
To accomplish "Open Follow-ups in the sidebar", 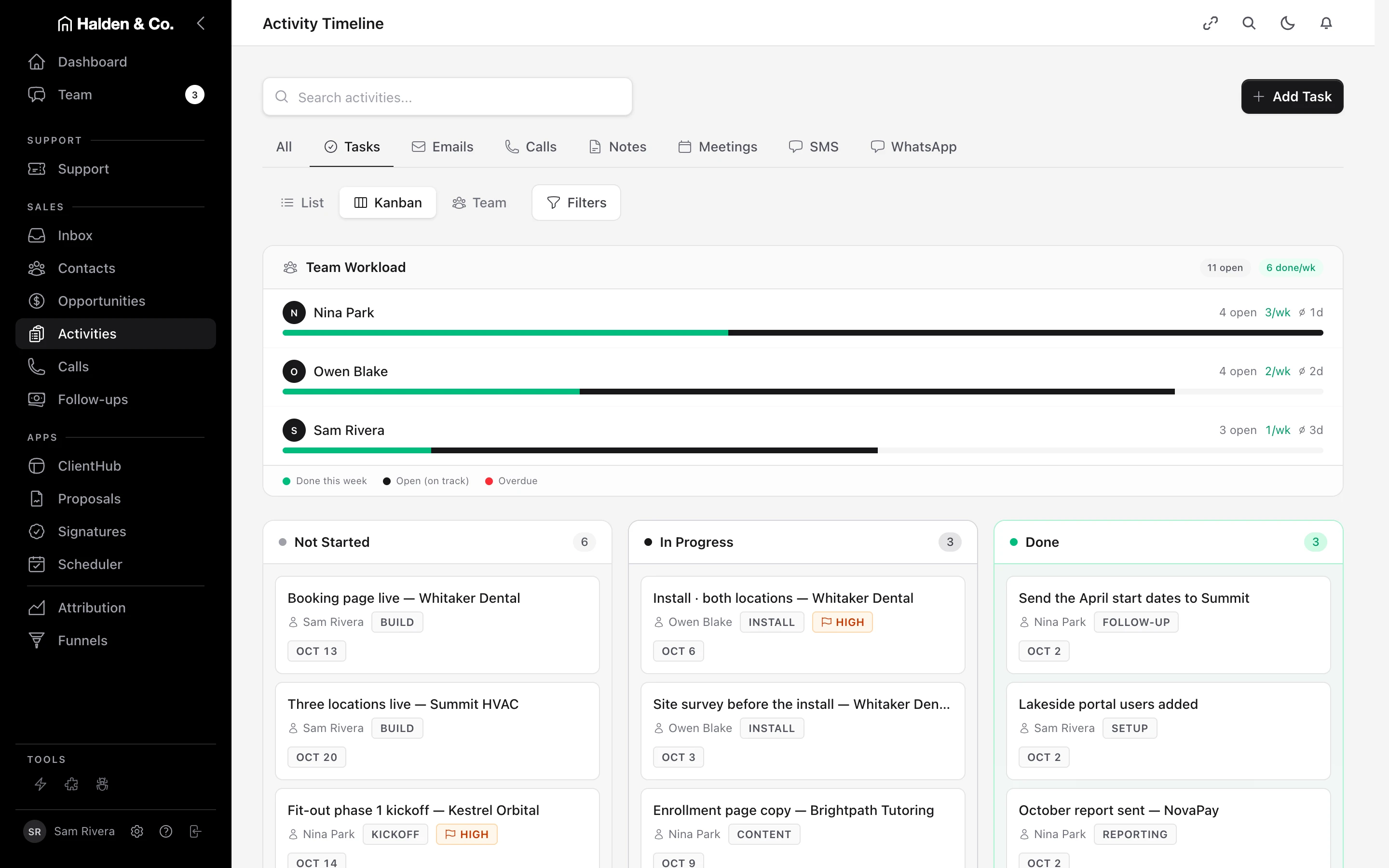I will (x=115, y=400).
